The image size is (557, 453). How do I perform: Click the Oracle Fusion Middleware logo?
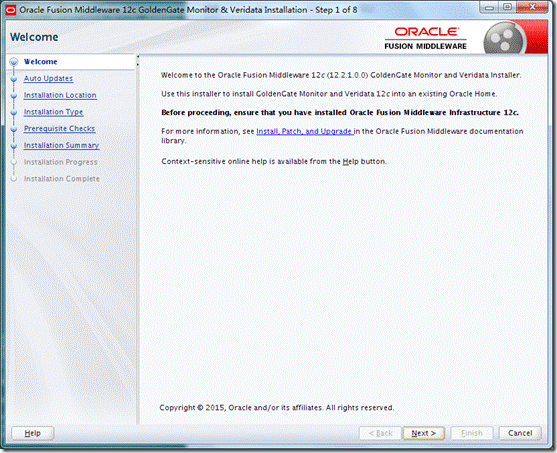(426, 38)
